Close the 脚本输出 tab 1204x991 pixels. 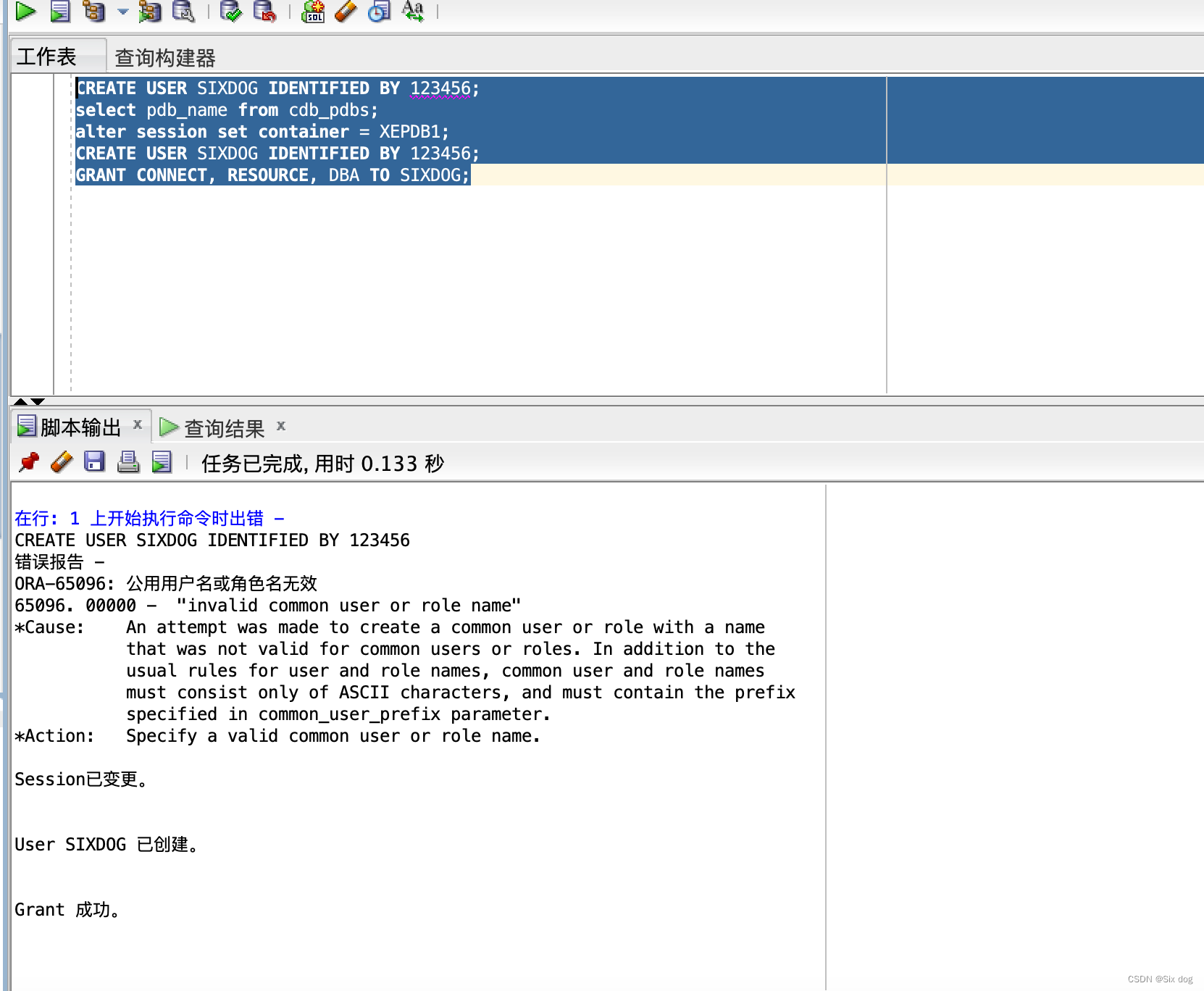click(x=137, y=425)
